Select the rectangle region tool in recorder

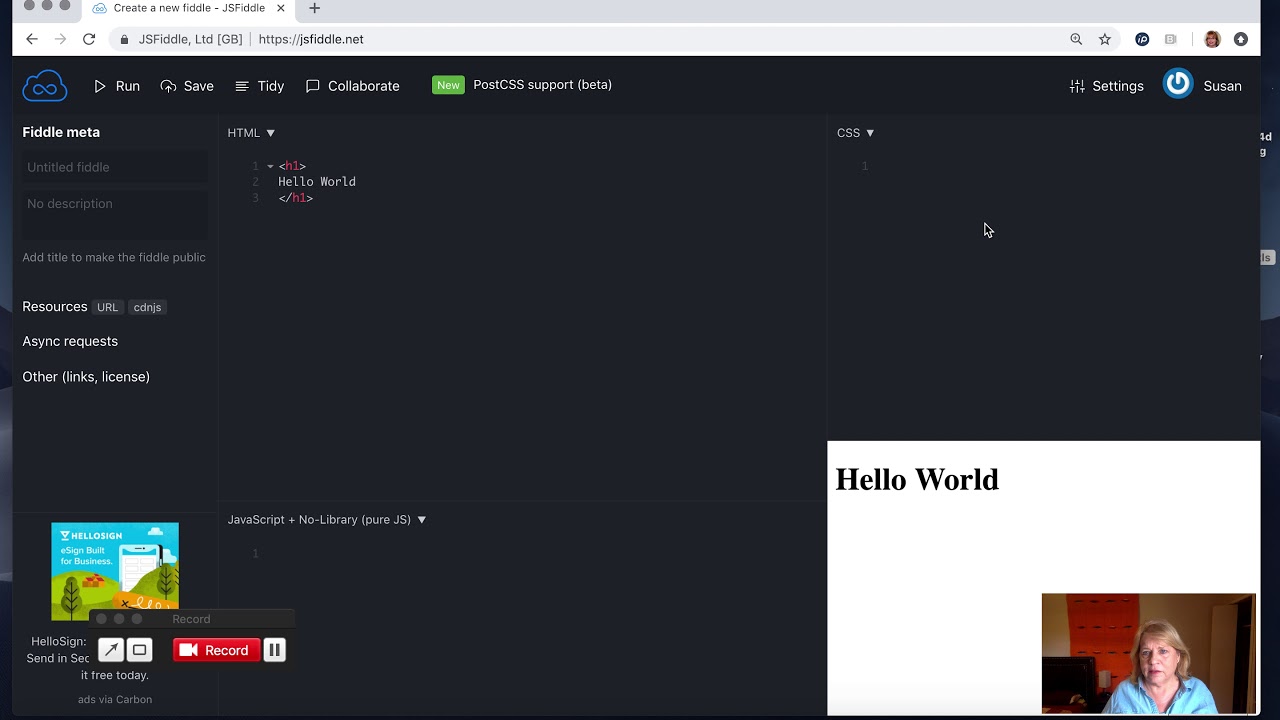(140, 650)
